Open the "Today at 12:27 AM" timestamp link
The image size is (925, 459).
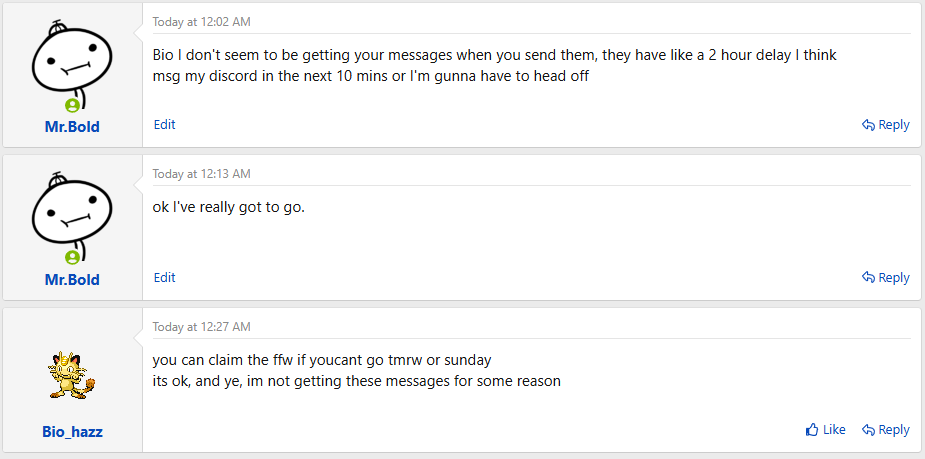pos(201,327)
